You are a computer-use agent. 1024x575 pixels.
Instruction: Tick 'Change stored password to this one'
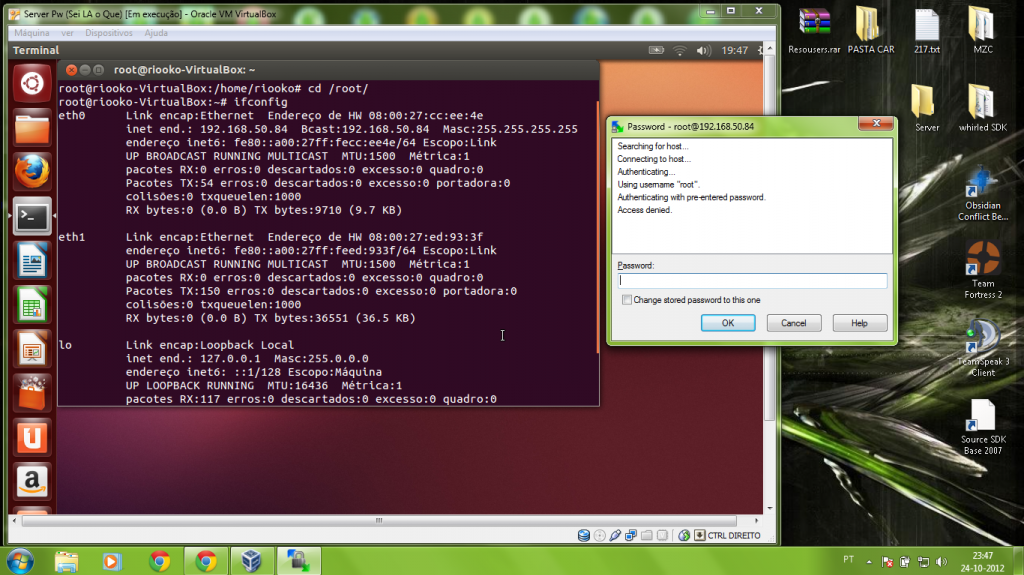tap(627, 300)
